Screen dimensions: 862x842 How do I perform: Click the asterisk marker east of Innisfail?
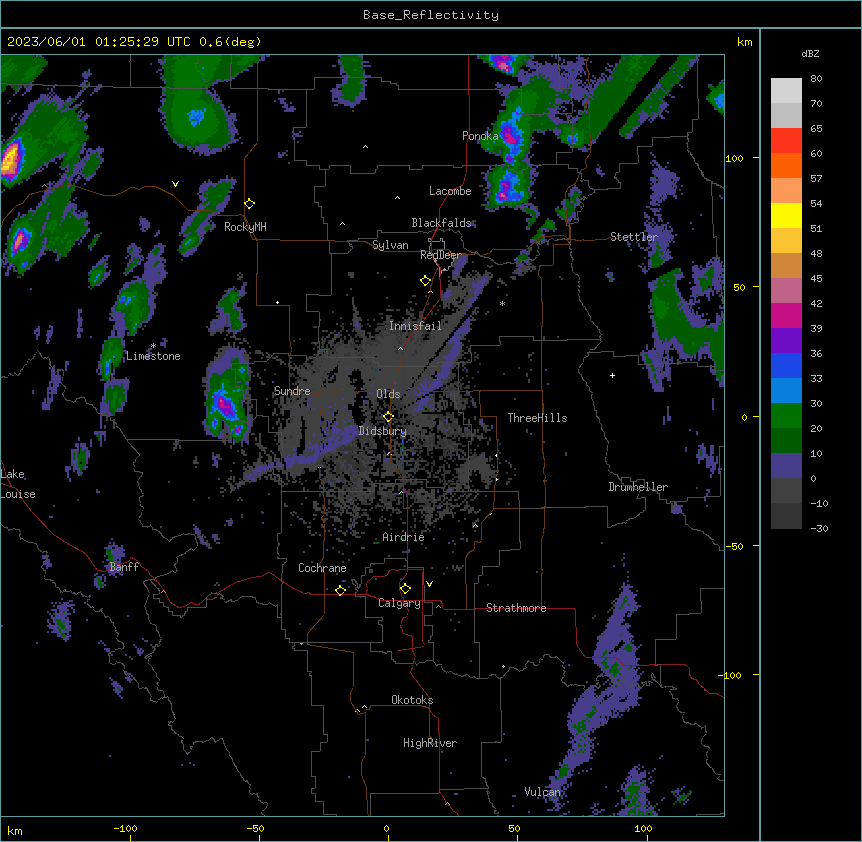coord(502,304)
